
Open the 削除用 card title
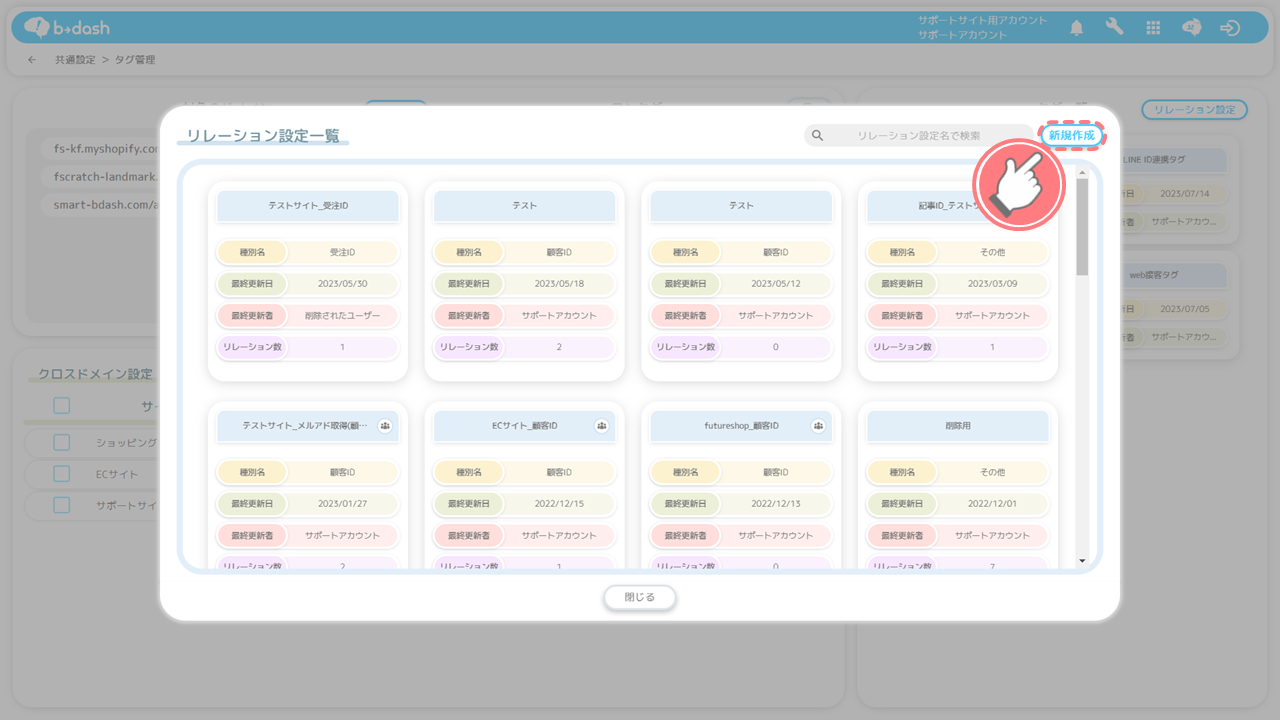pyautogui.click(x=958, y=426)
